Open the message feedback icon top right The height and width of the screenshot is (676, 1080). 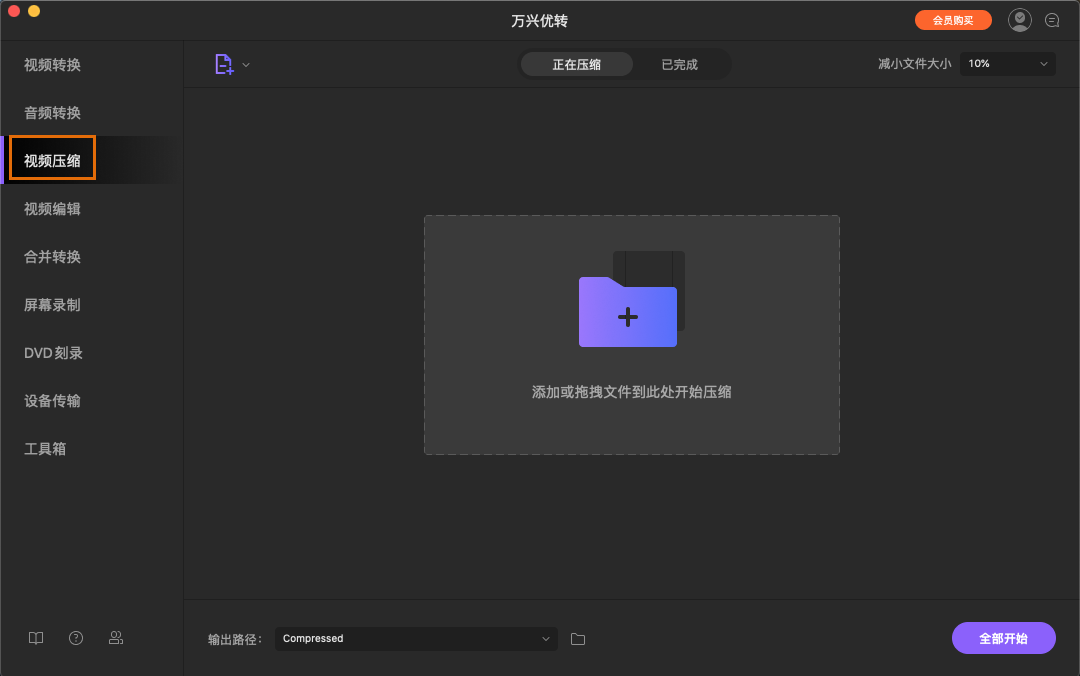point(1052,19)
